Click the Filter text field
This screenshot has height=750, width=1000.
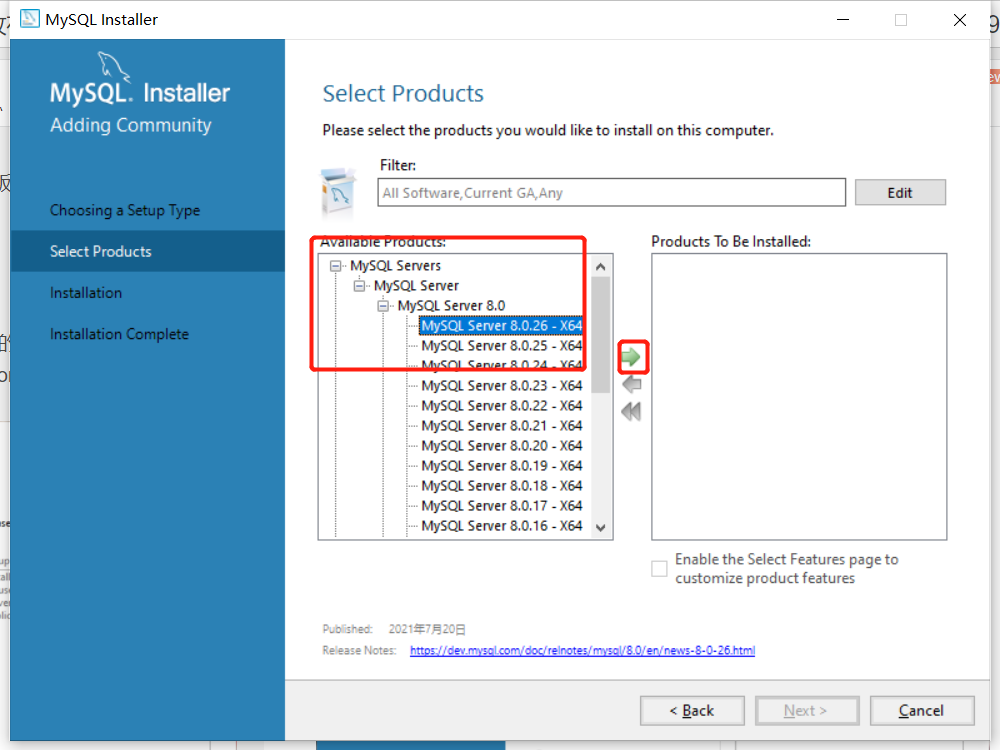(612, 193)
